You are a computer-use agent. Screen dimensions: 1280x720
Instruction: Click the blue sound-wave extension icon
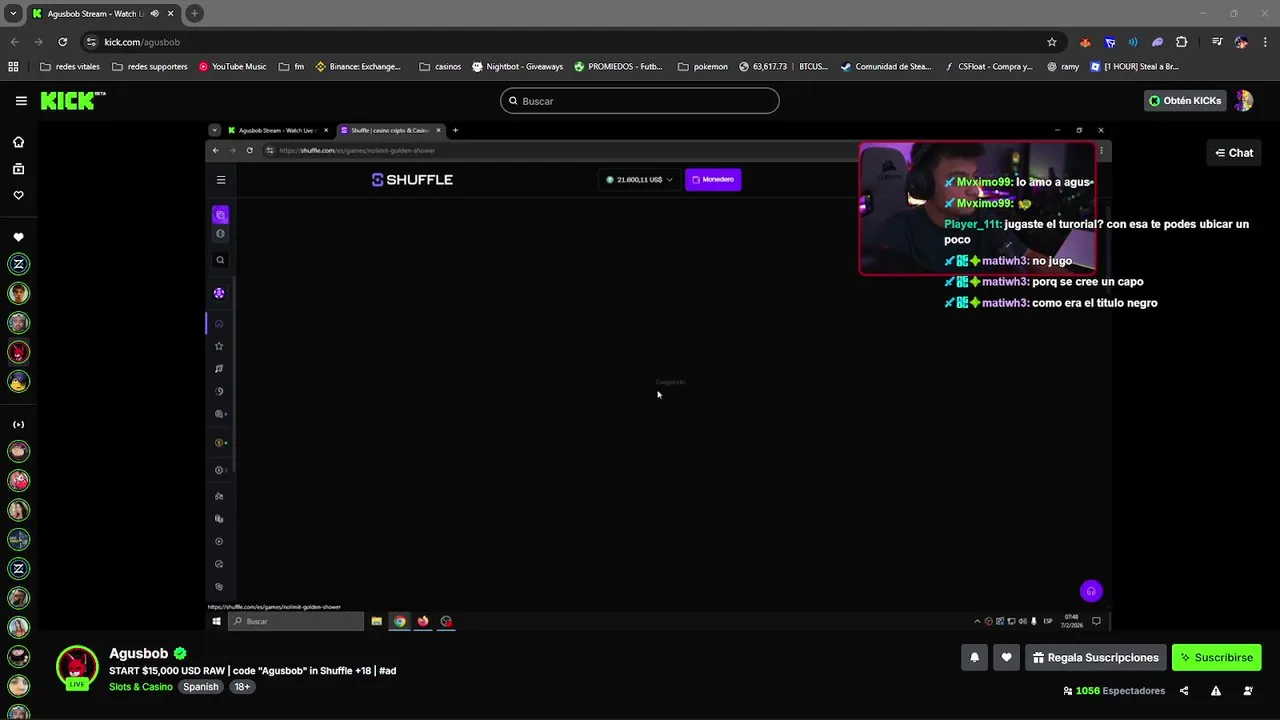pyautogui.click(x=1133, y=42)
